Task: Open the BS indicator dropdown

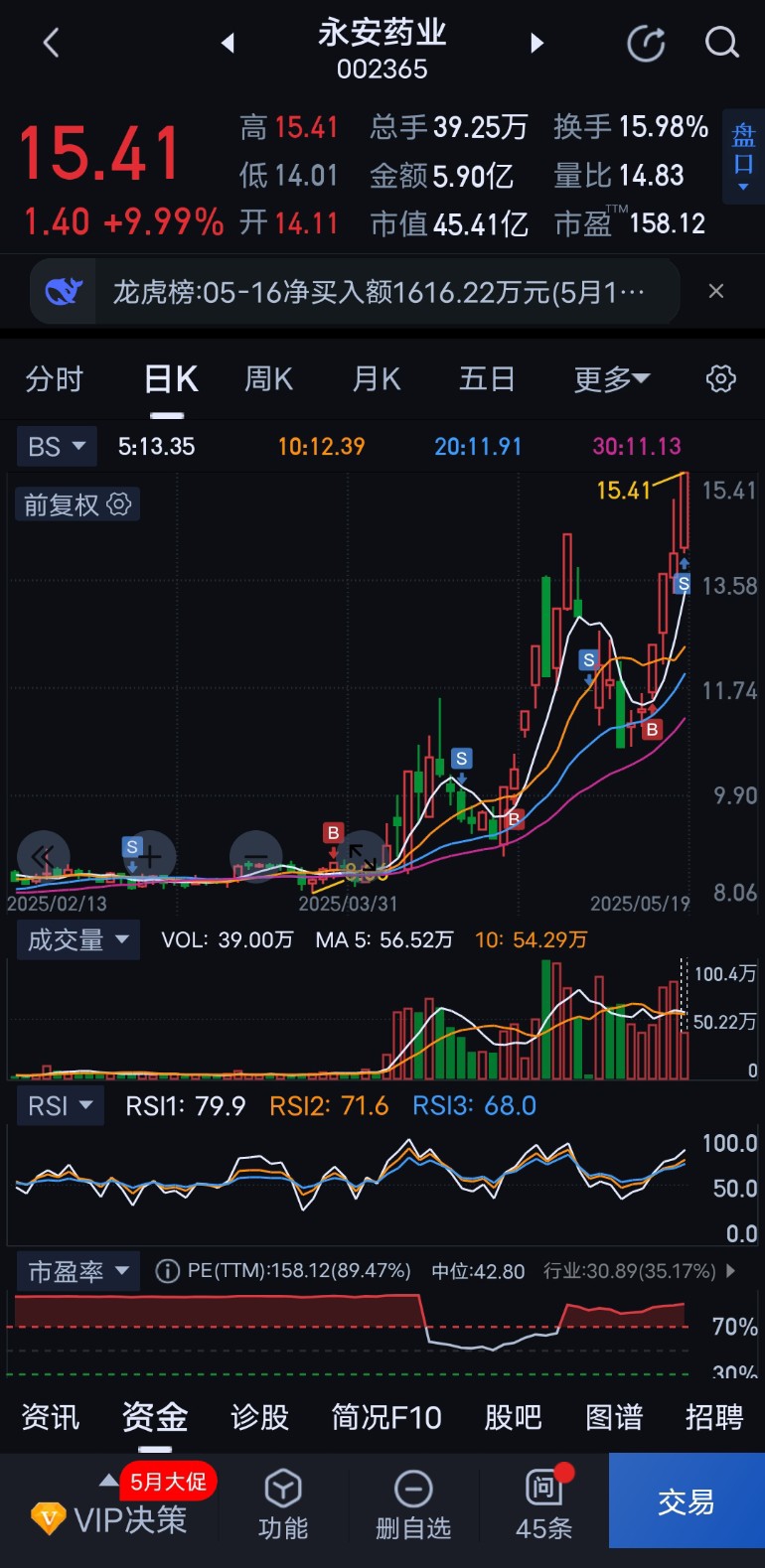Action: (57, 447)
